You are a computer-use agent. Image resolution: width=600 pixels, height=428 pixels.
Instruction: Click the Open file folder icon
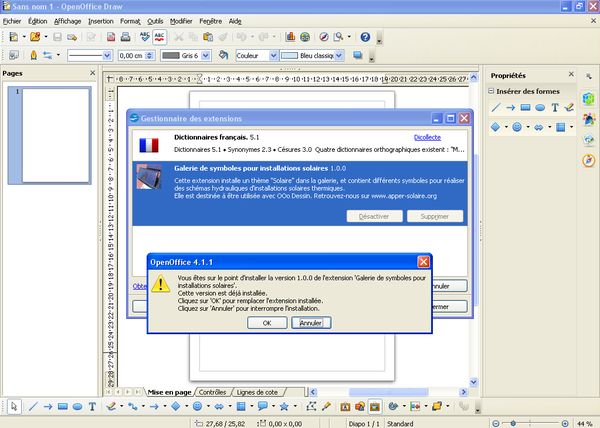pos(35,37)
